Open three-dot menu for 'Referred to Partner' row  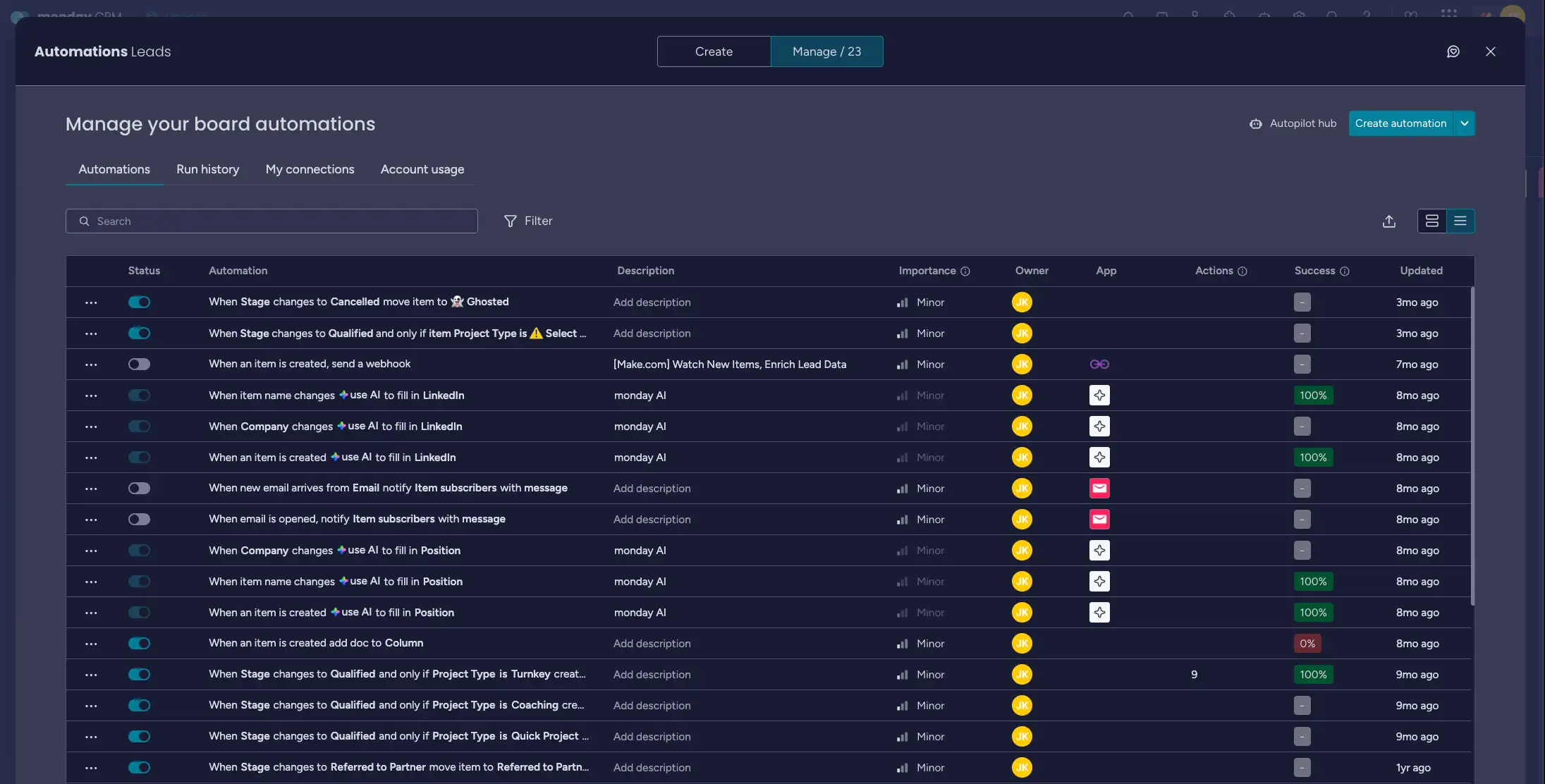(91, 768)
